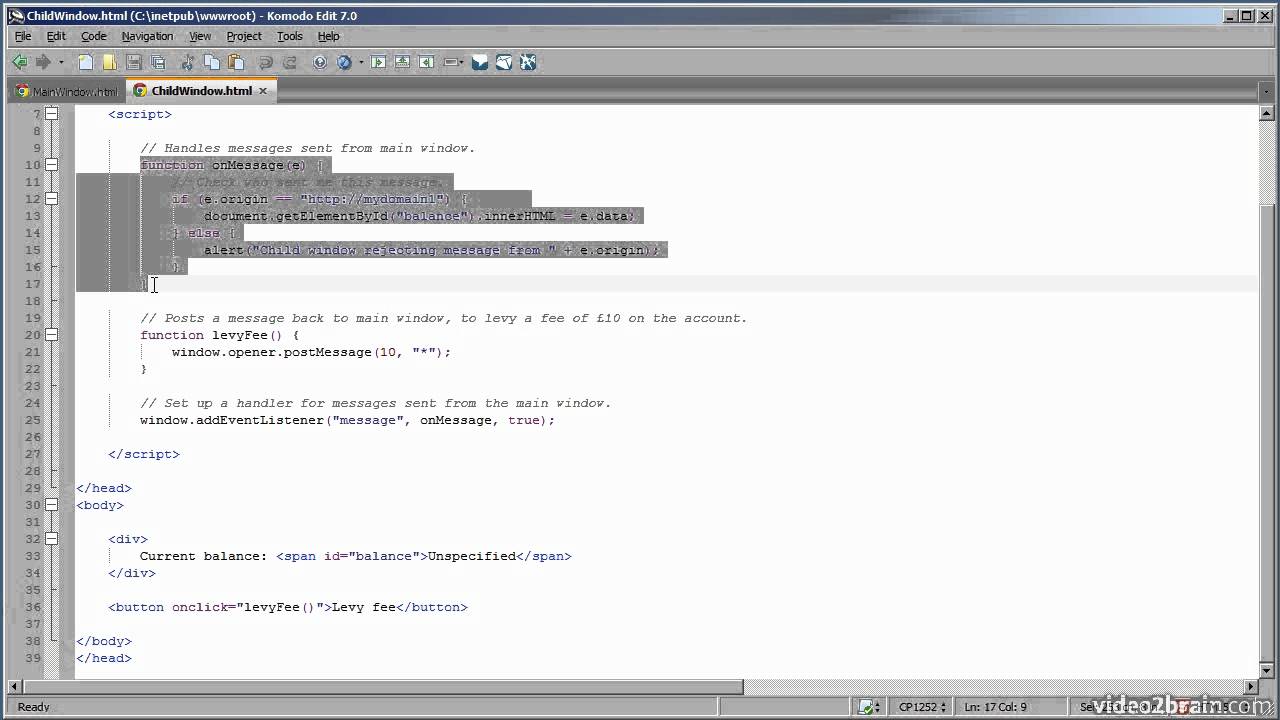Collapse the if block fold at line 12
The image size is (1280, 720).
[51, 199]
